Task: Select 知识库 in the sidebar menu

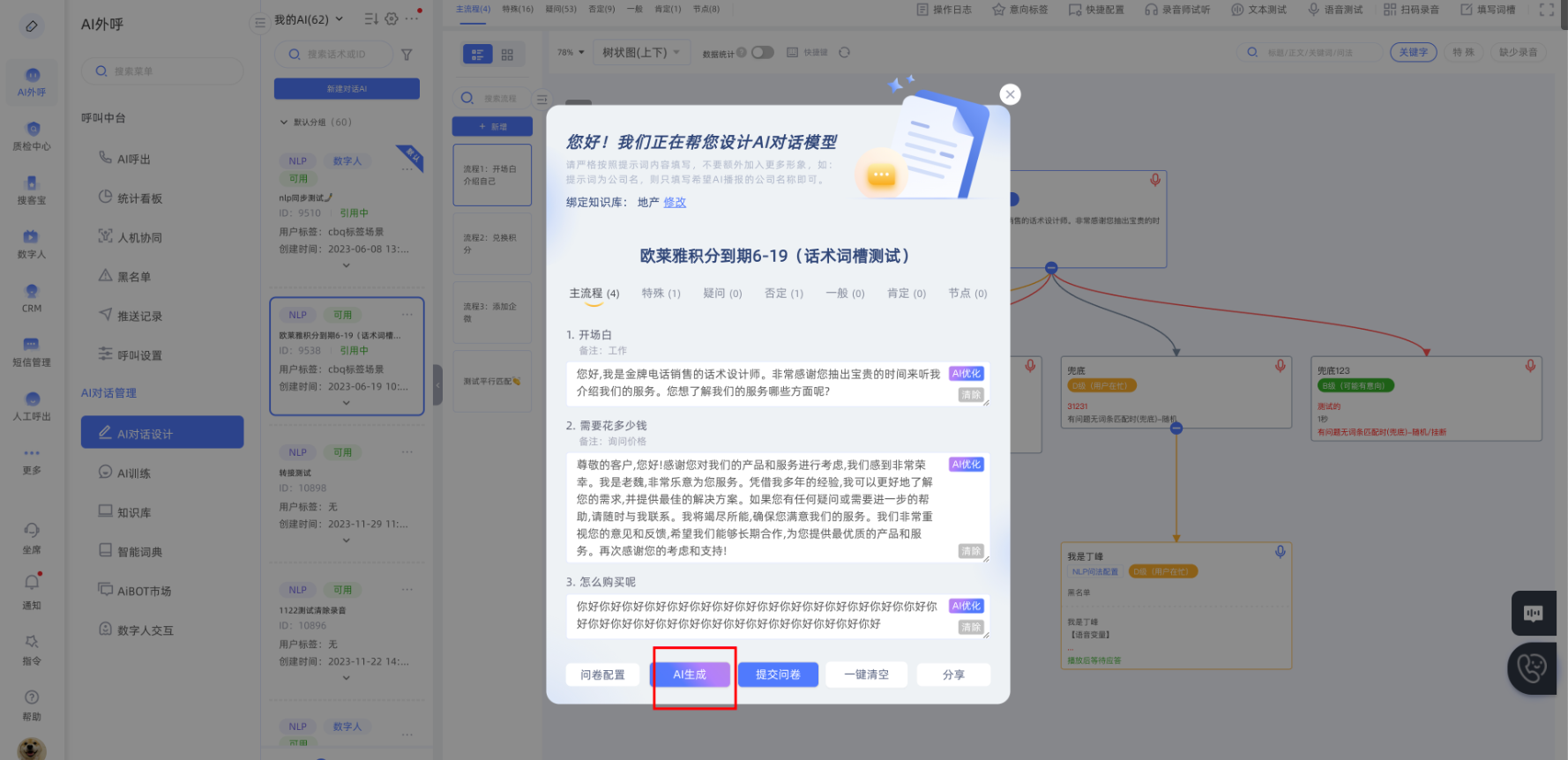Action: point(134,512)
